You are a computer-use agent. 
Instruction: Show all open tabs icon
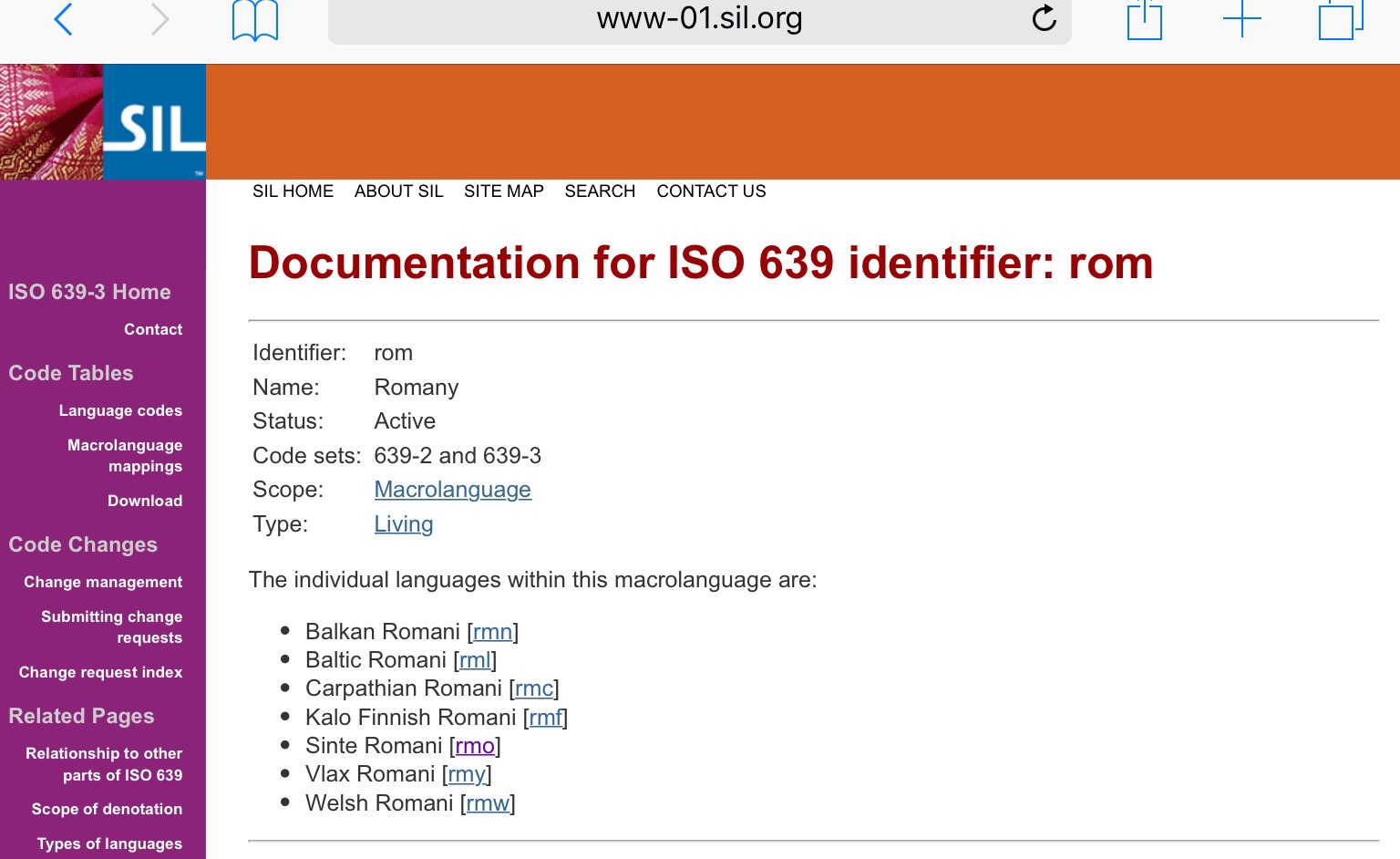(1340, 20)
